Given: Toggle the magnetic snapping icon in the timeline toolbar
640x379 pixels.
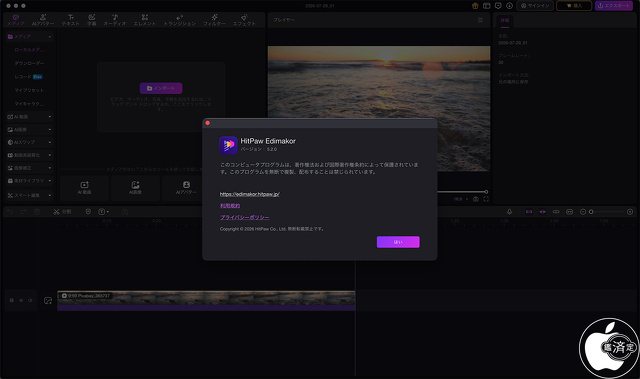Looking at the screenshot, I should tap(529, 212).
